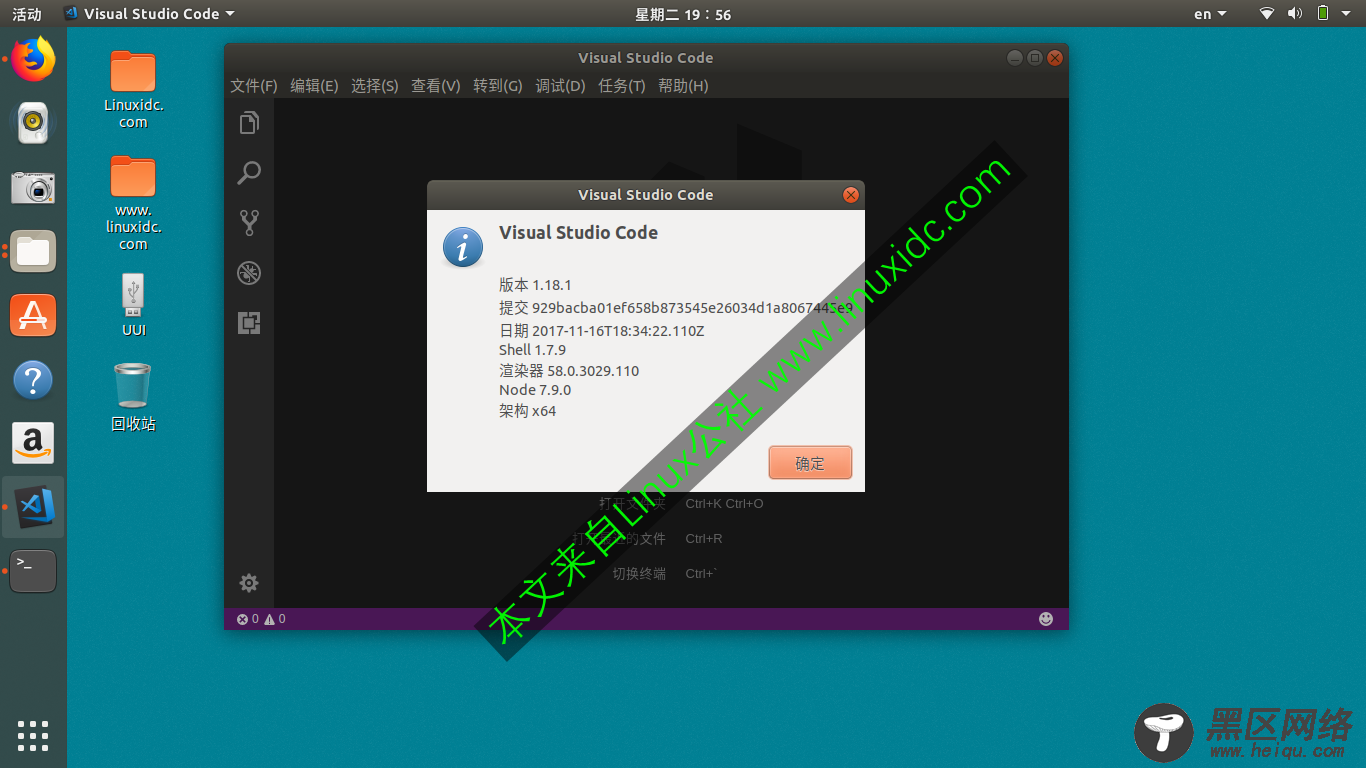This screenshot has width=1366, height=768.
Task: Open the Terminal from the dock
Action: 33,571
